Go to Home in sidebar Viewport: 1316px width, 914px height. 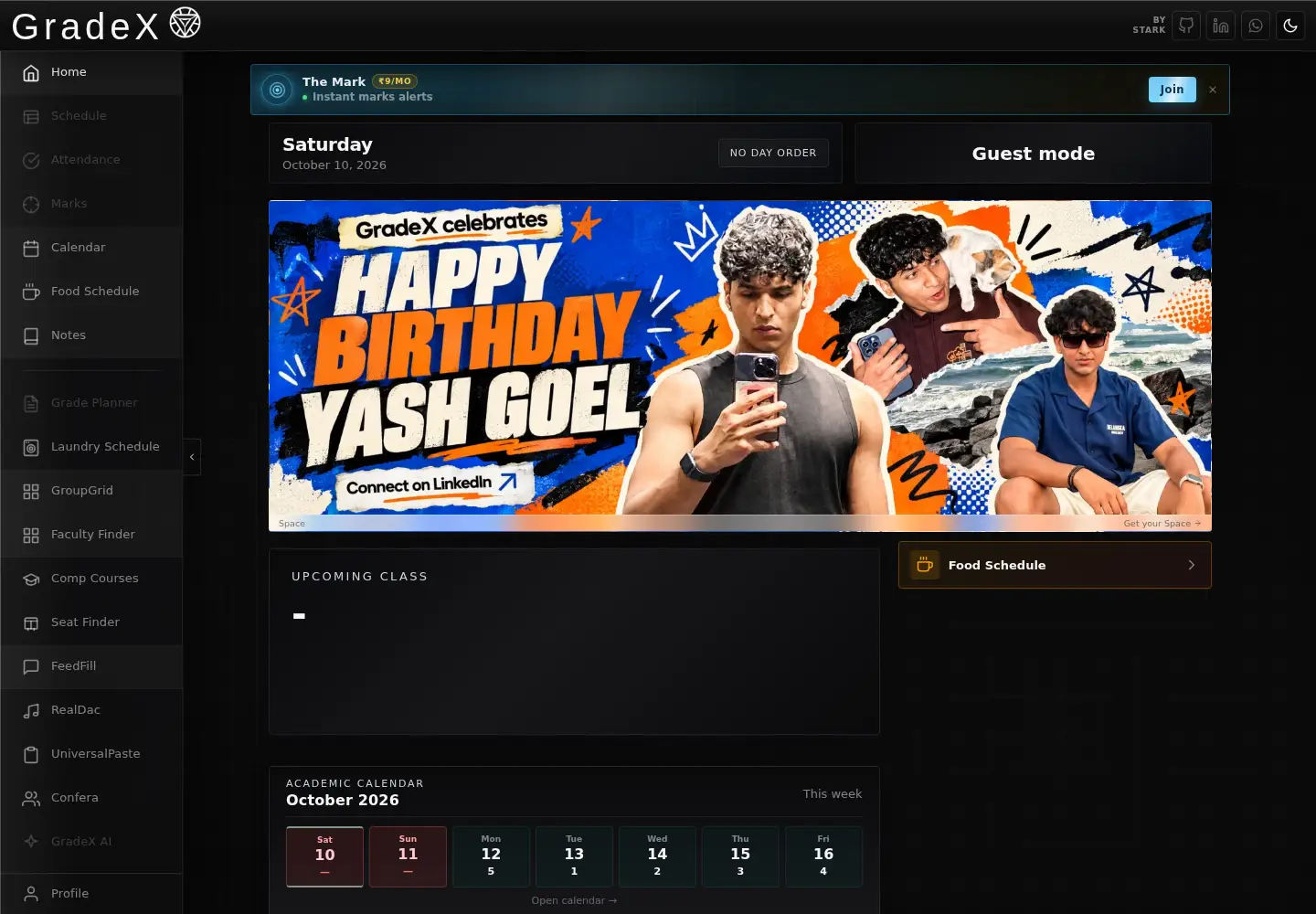click(x=91, y=72)
